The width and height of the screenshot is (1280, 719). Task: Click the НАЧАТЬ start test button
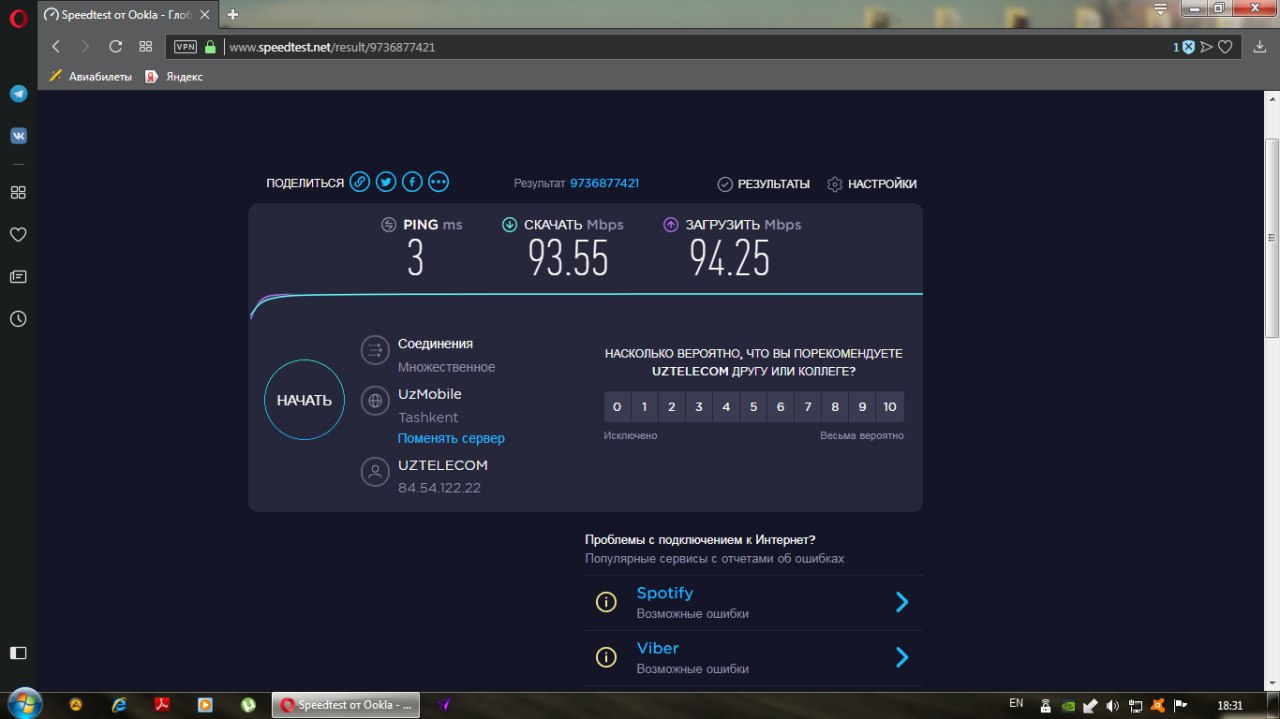click(304, 400)
